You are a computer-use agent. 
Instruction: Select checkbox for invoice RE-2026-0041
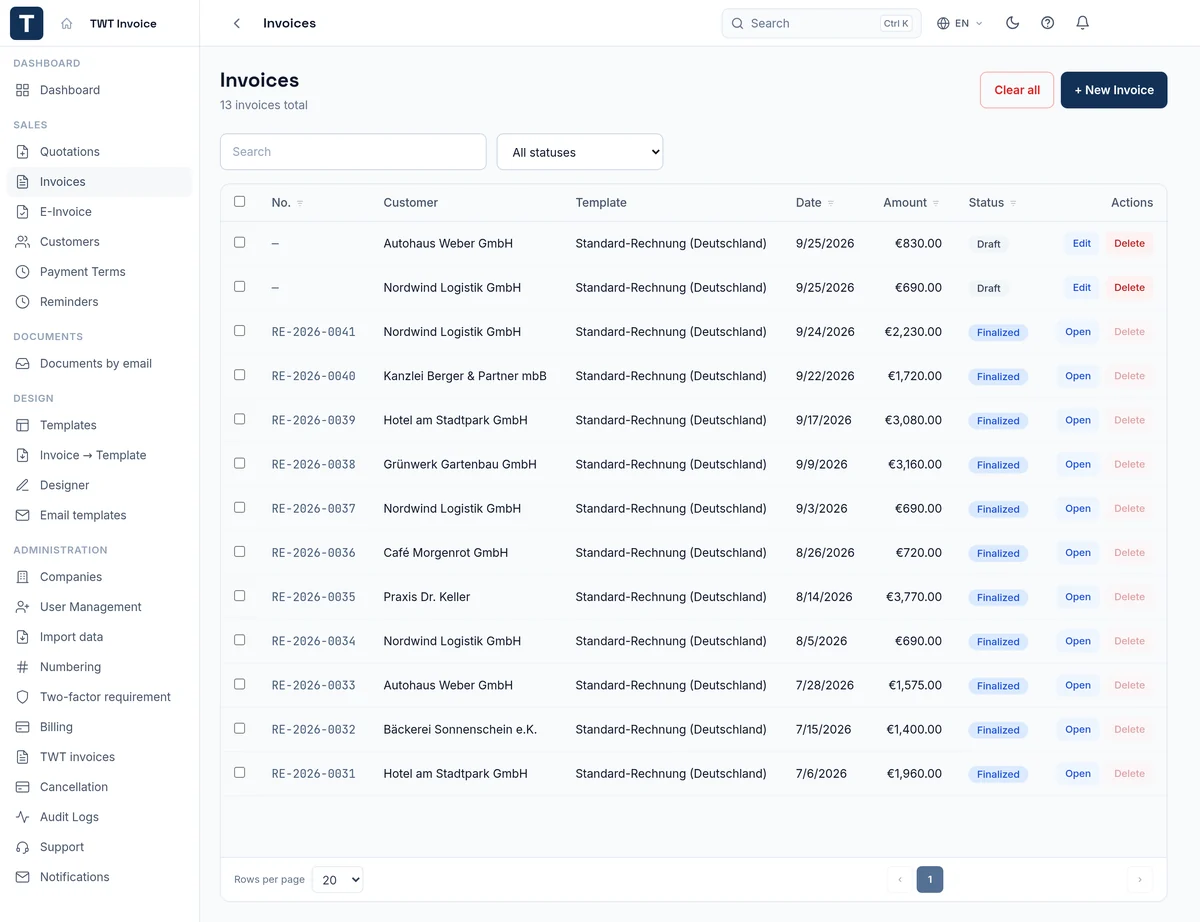[x=239, y=330]
